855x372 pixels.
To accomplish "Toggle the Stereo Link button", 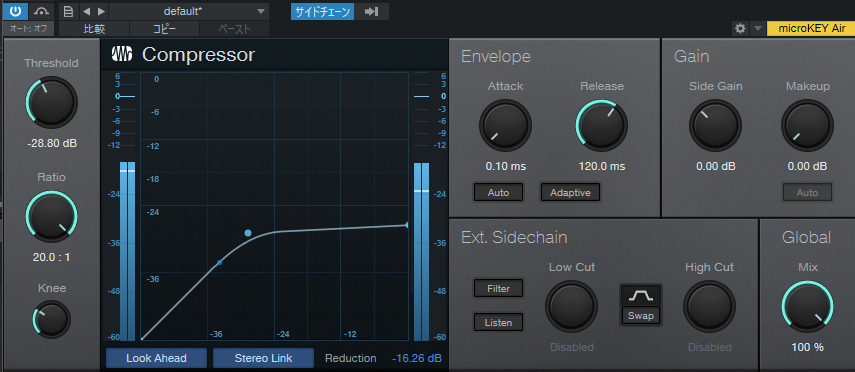I will coord(263,358).
